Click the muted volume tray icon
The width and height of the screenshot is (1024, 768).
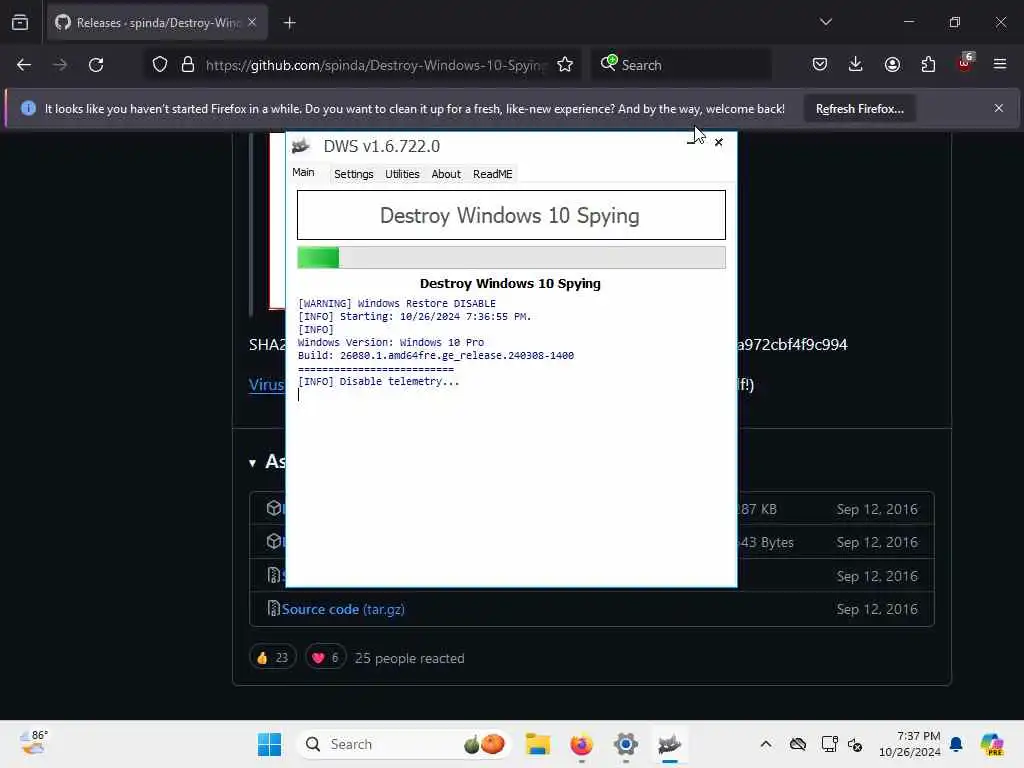855,744
